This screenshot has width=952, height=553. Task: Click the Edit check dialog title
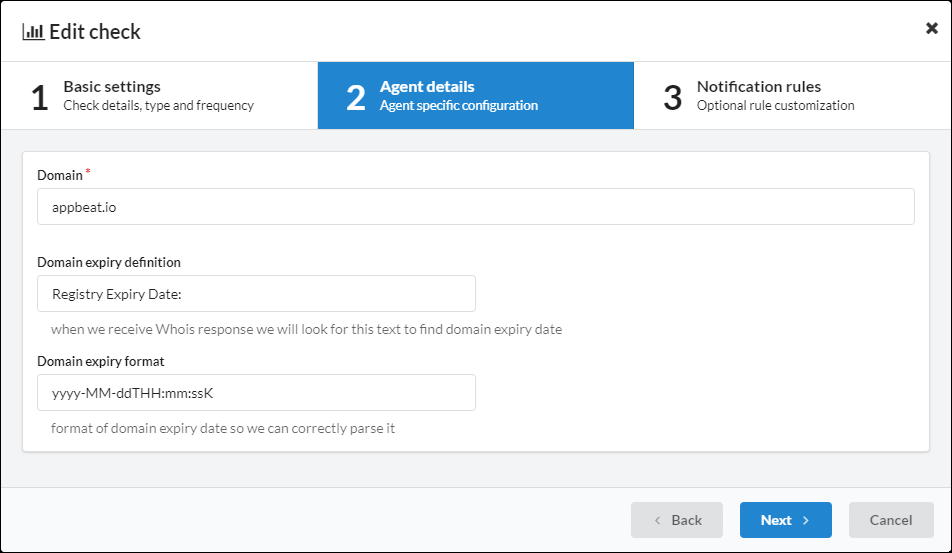coord(95,32)
